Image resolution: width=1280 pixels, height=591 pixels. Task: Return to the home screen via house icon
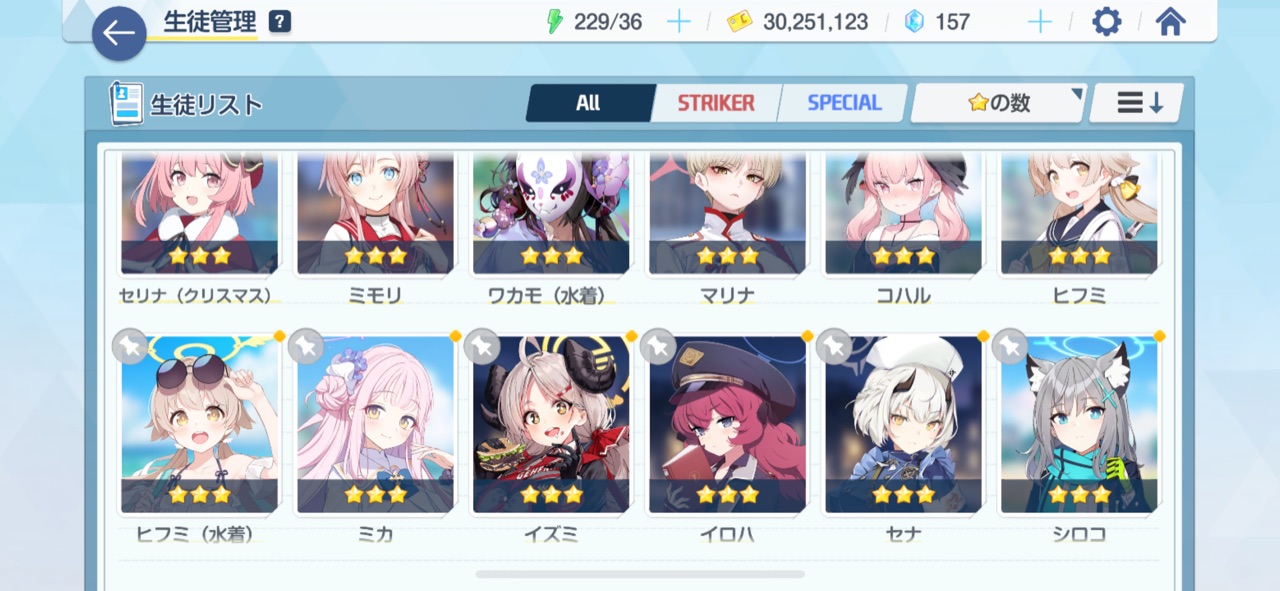(1170, 21)
